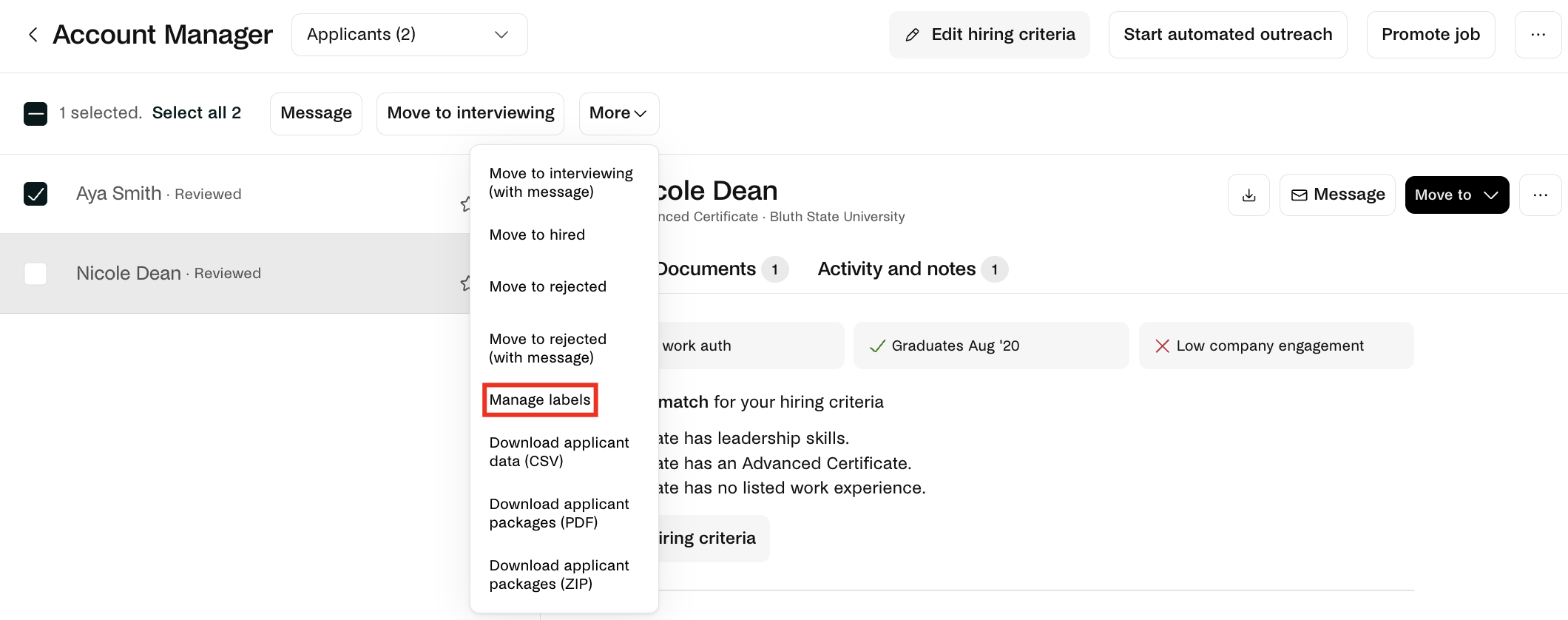This screenshot has width=1568, height=620.
Task: Click the bulk Message button
Action: [316, 113]
